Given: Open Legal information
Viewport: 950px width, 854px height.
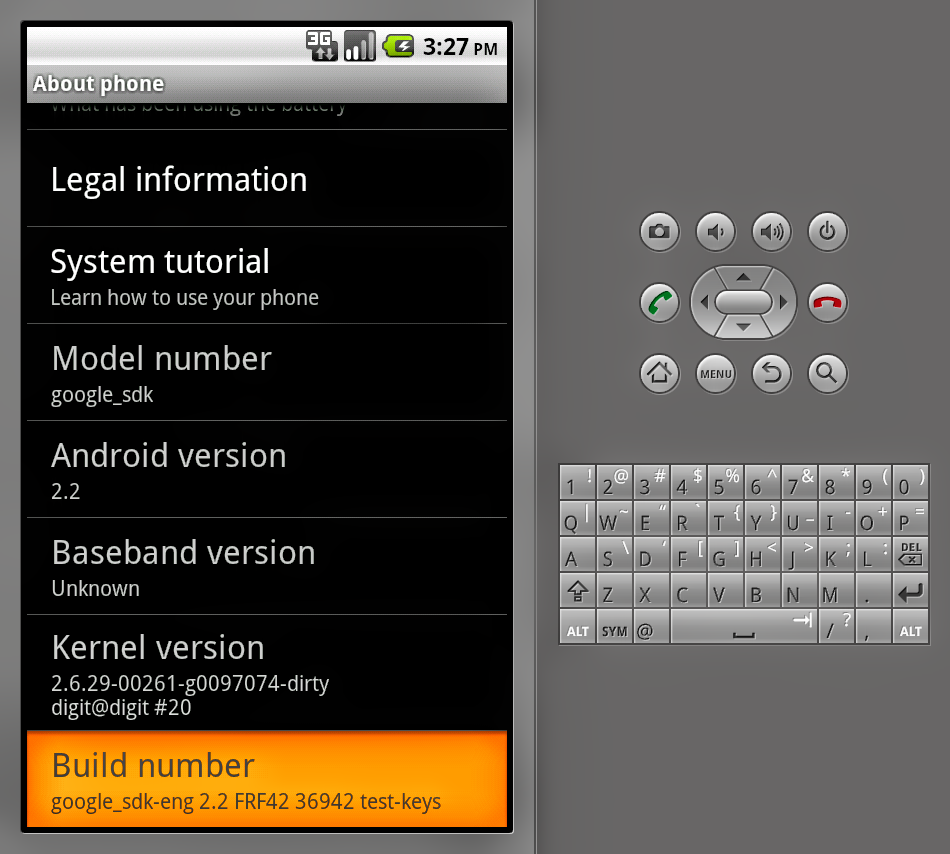Looking at the screenshot, I should tap(267, 179).
